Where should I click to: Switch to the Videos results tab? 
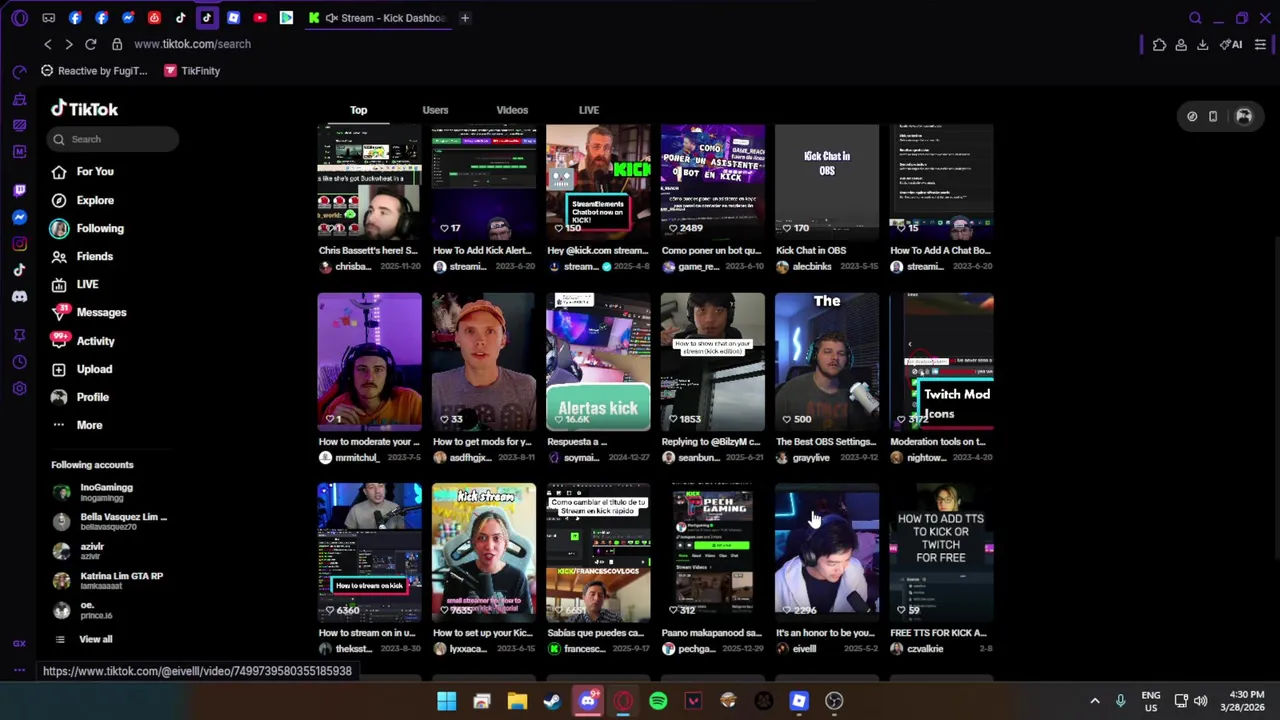pyautogui.click(x=512, y=110)
